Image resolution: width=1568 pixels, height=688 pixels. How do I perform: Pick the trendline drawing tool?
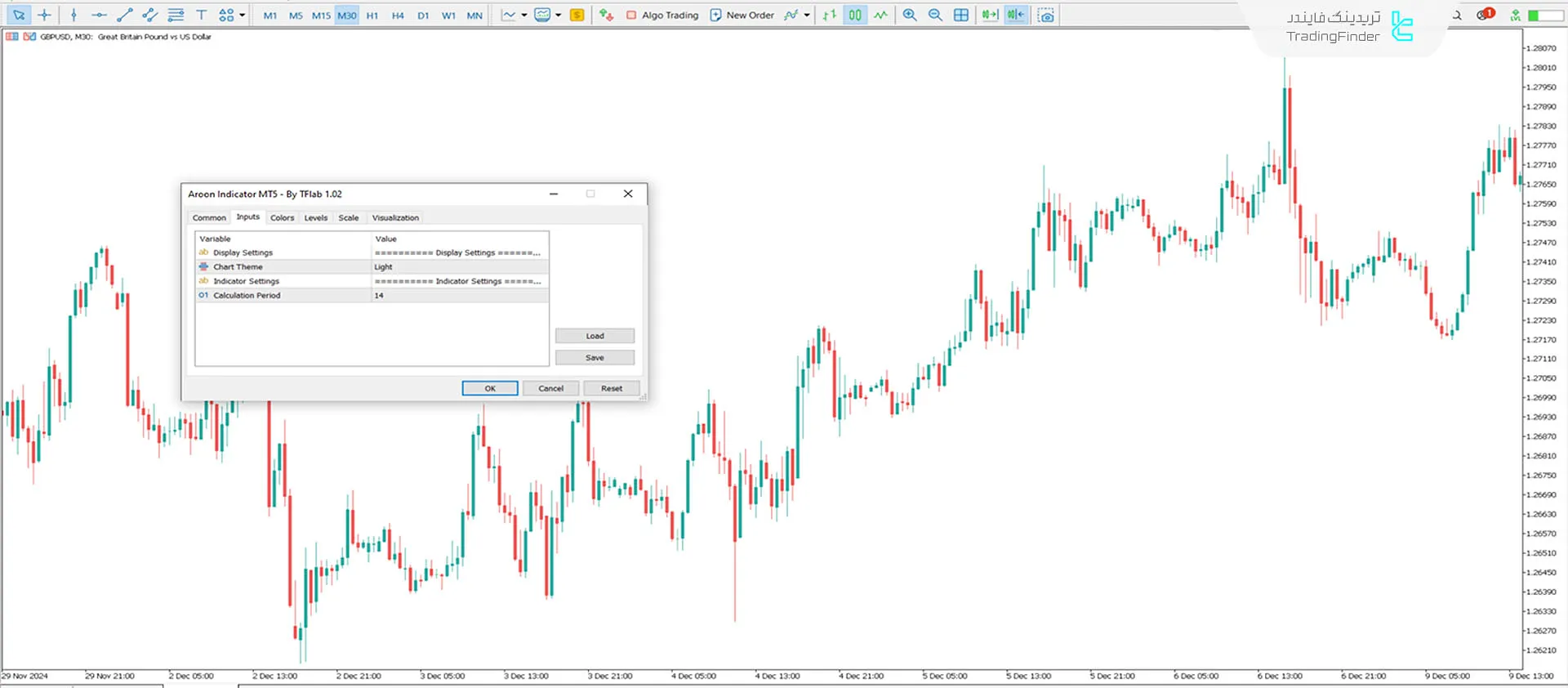[x=124, y=15]
